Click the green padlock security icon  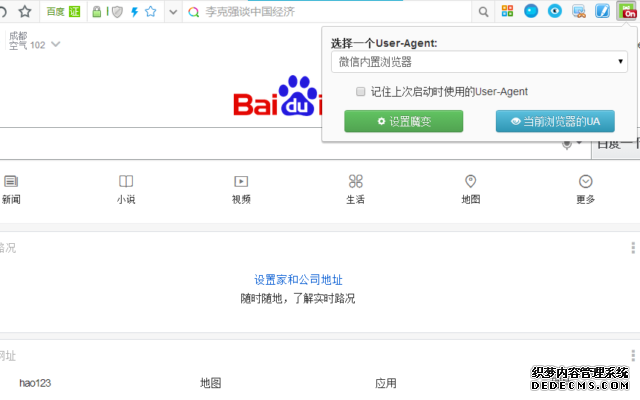[x=97, y=11]
